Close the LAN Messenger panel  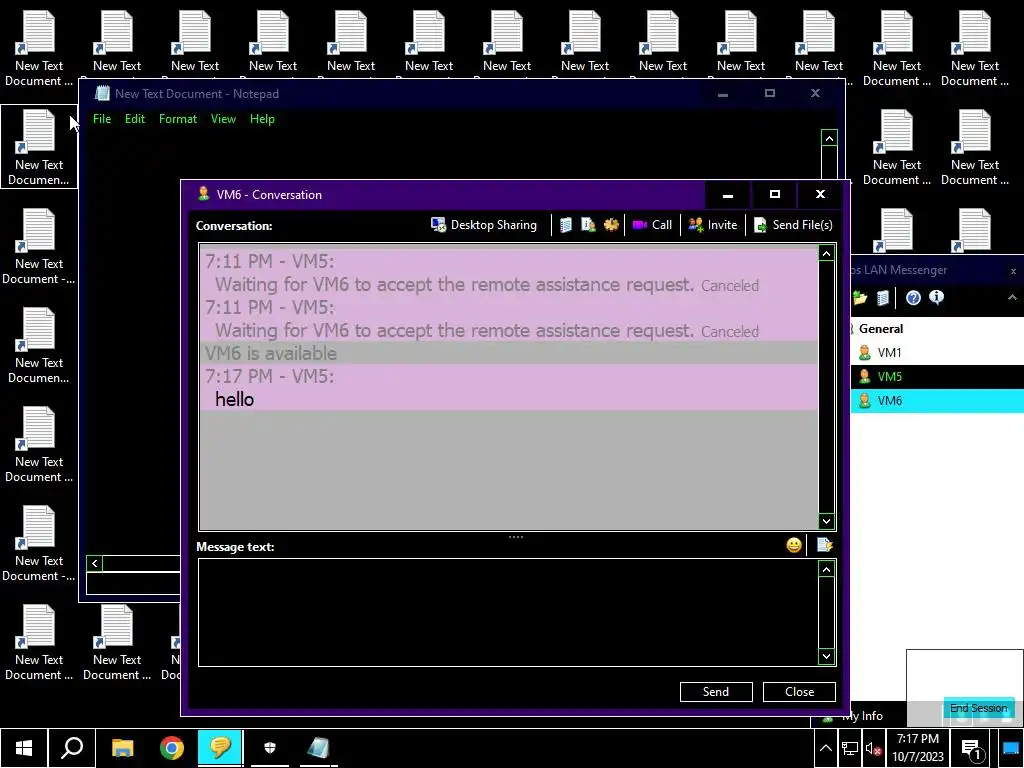(1013, 271)
